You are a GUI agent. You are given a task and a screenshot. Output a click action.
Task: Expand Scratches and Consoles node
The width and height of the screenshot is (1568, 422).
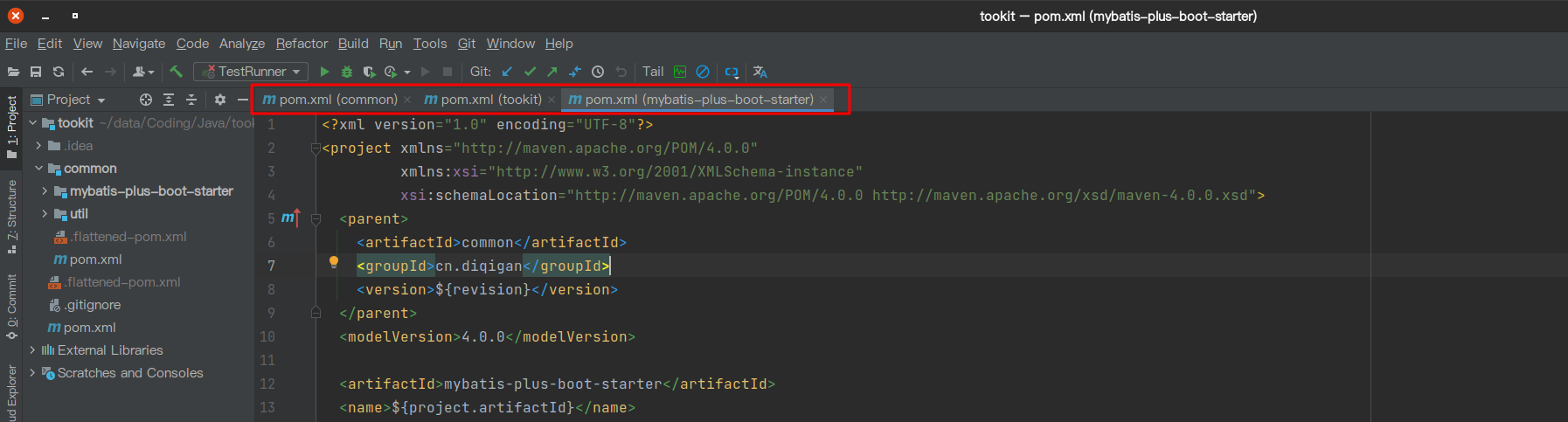coord(33,373)
